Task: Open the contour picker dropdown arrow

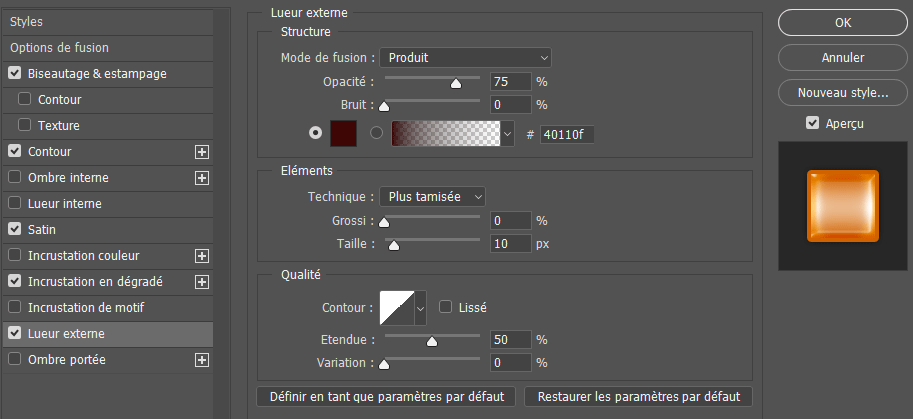Action: [420, 308]
